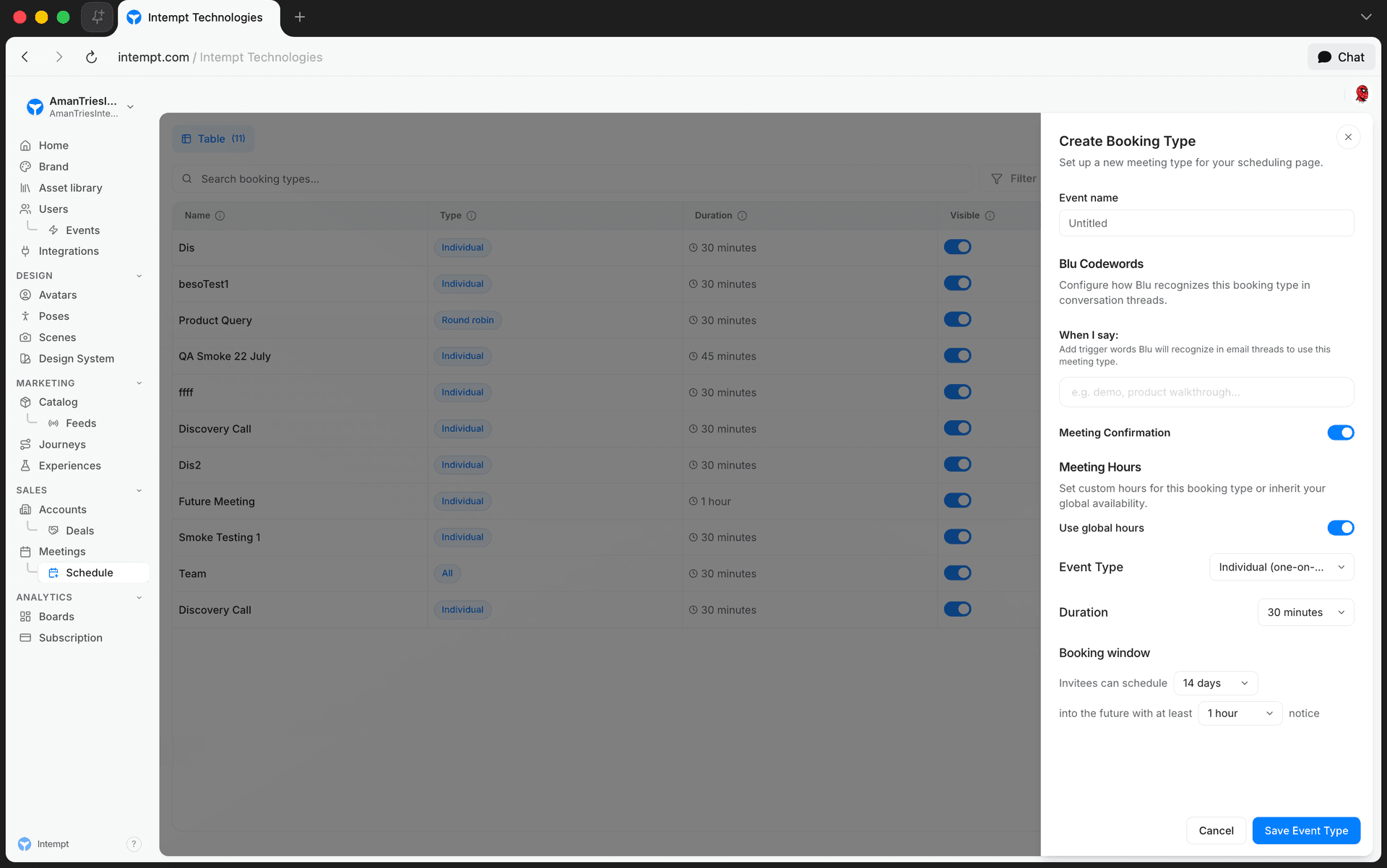The height and width of the screenshot is (868, 1387).
Task: Click the Experiences flask icon
Action: point(25,466)
